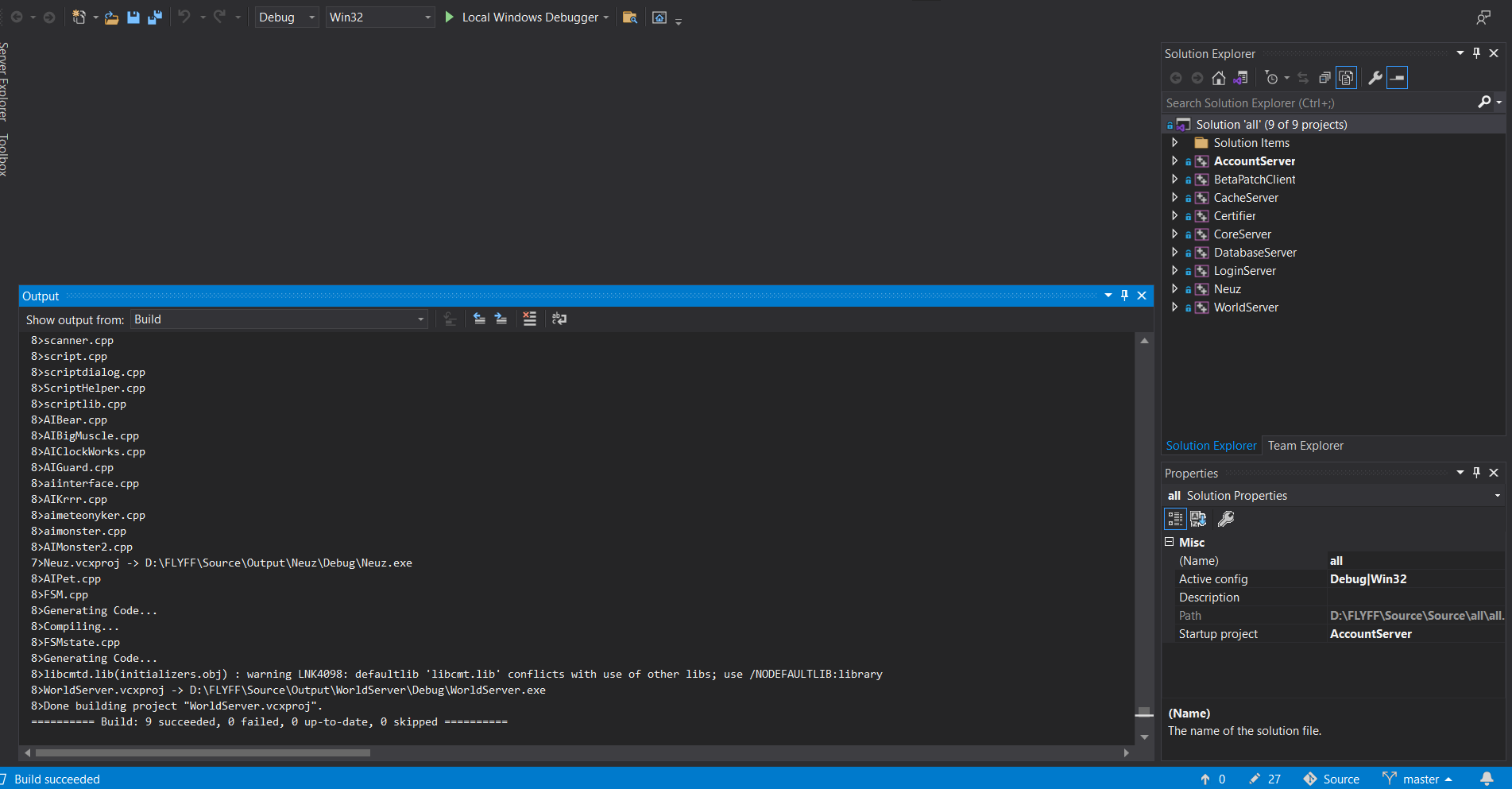Focus the Search Solution Explorer field
The width and height of the screenshot is (1512, 789).
[x=1319, y=102]
